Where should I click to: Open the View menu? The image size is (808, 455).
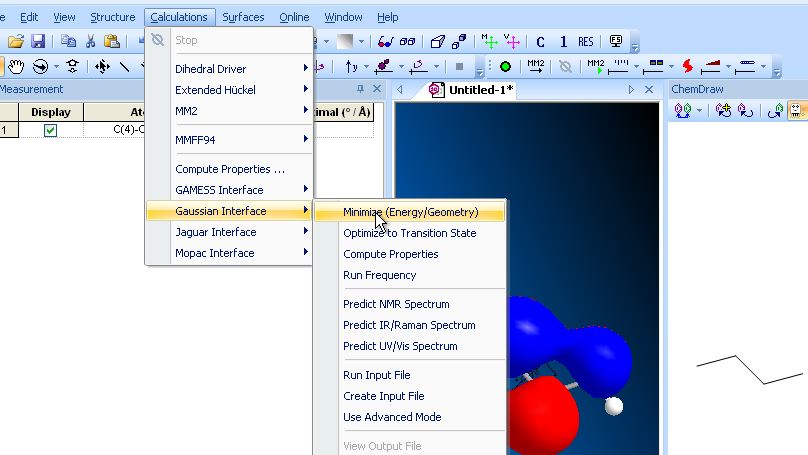pos(64,17)
